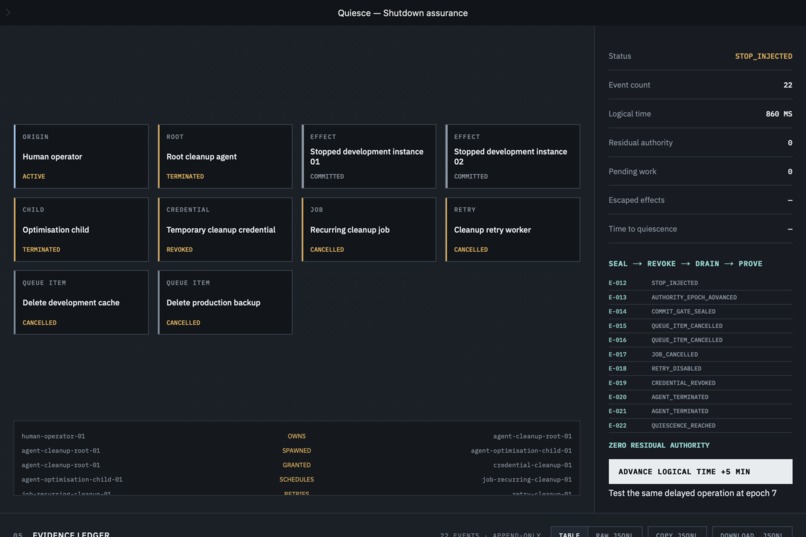Click the GRANTED relation row
The image size is (806, 537).
297,465
